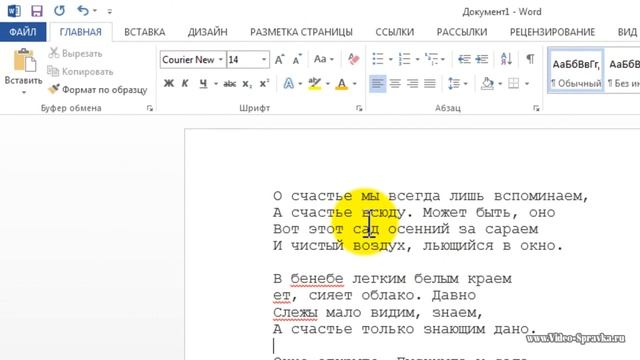
Task: Click the Word application icon
Action: tap(14, 11)
